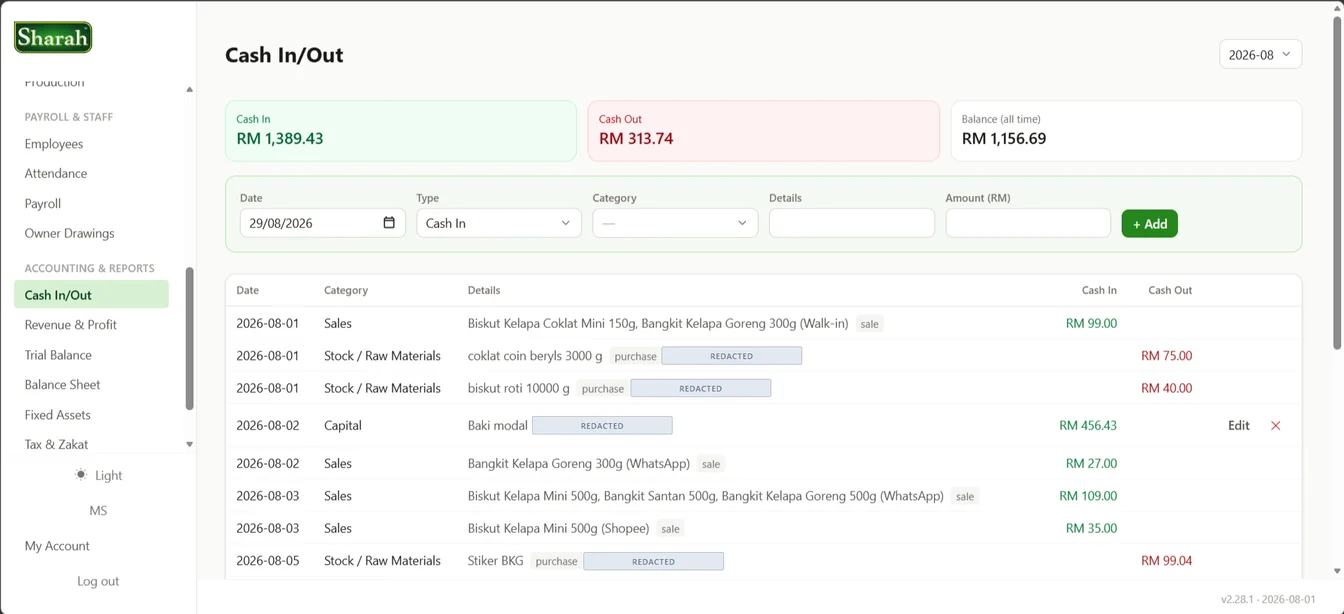Go to Attendance page
Screen dimensions: 1344x614
click(56, 174)
